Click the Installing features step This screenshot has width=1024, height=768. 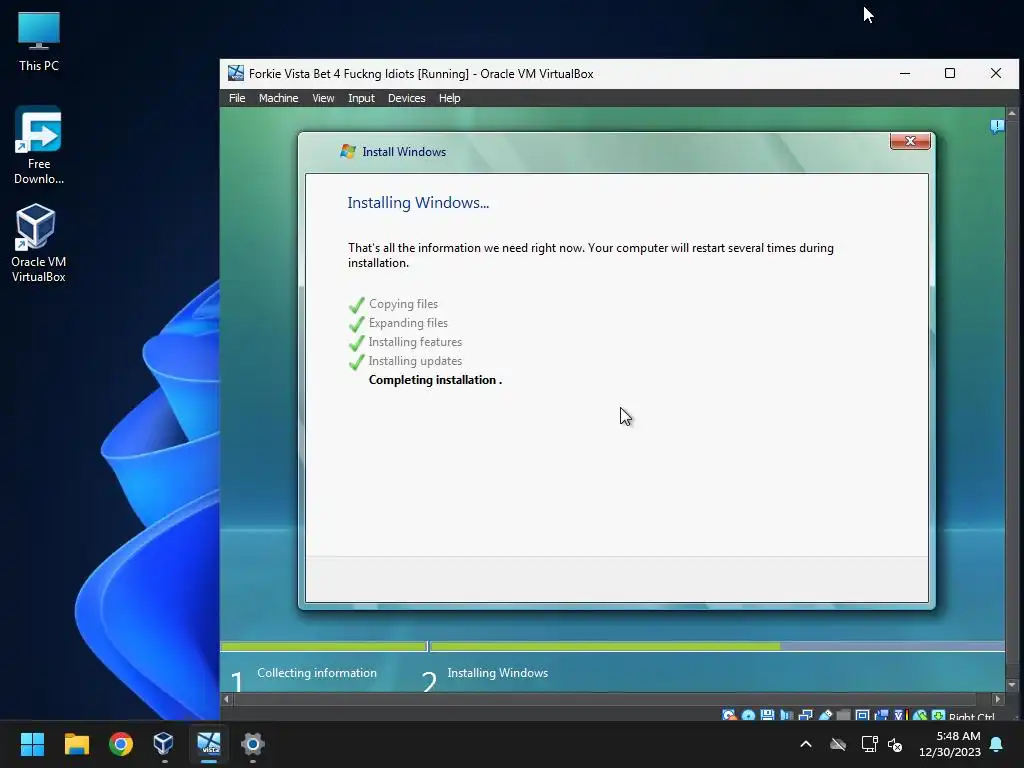click(x=415, y=342)
